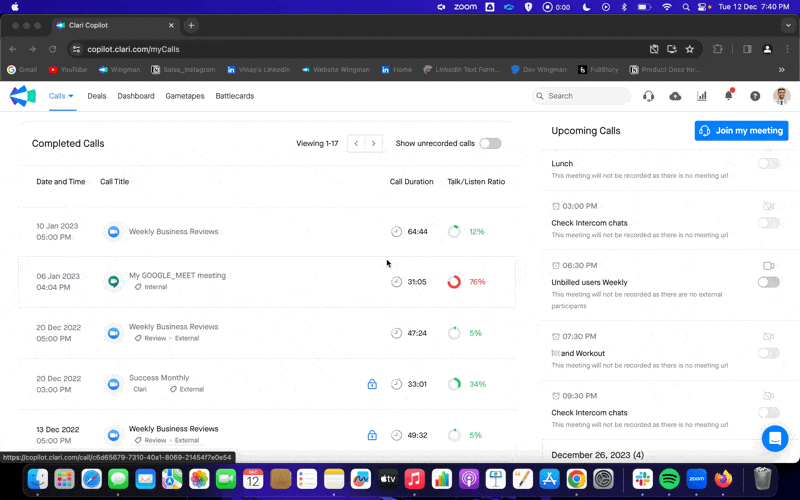Bookmark this page with star icon
The height and width of the screenshot is (500, 800).
pyautogui.click(x=690, y=49)
